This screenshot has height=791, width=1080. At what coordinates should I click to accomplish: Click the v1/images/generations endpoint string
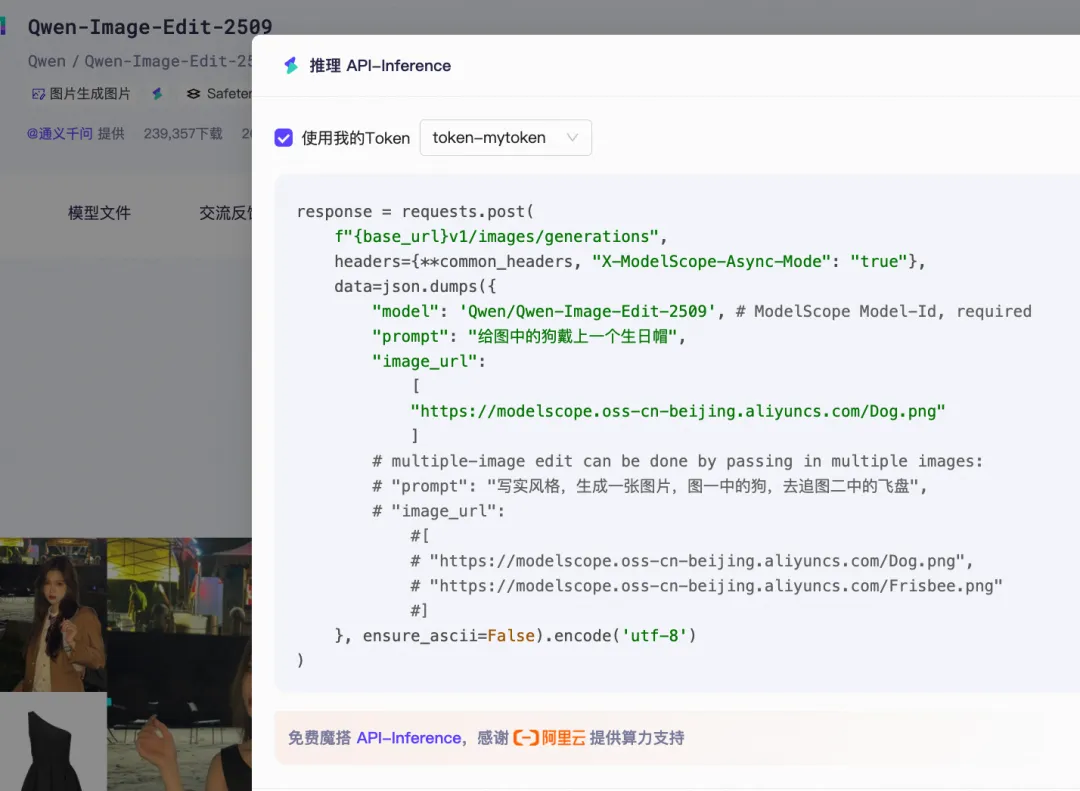[497, 236]
